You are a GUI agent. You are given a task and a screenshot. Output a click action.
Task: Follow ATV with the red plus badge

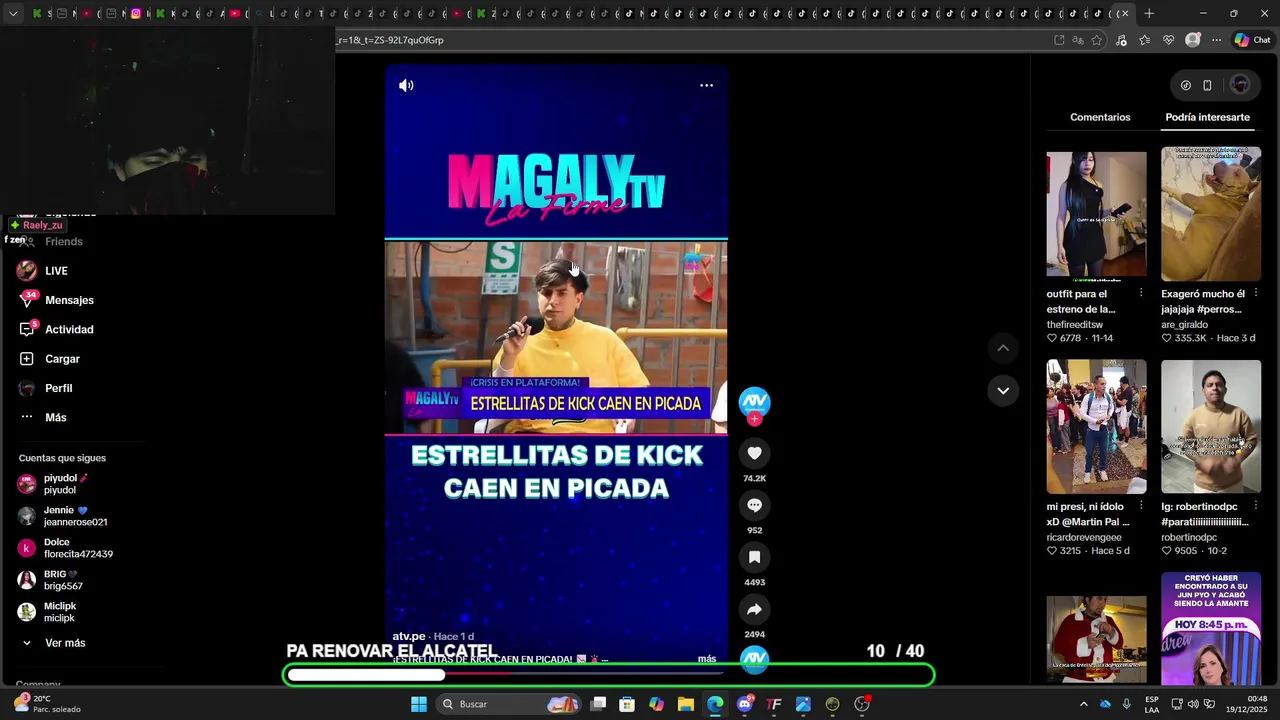754,419
